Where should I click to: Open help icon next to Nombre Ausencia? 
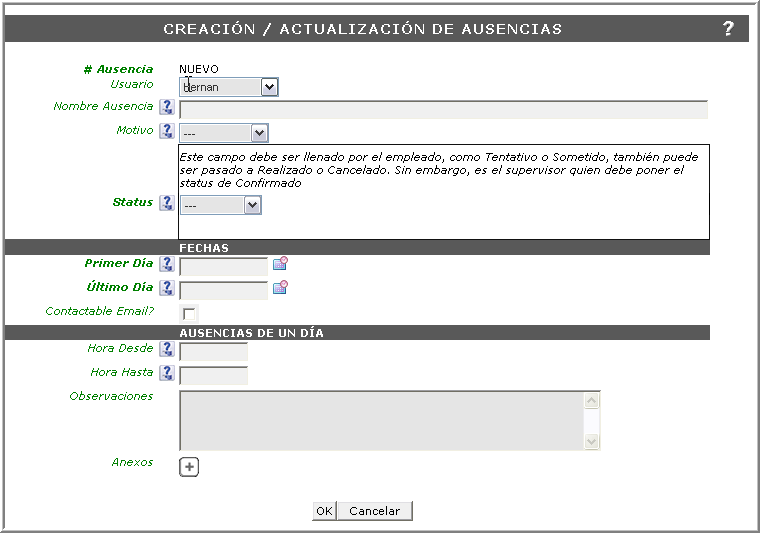click(x=167, y=107)
